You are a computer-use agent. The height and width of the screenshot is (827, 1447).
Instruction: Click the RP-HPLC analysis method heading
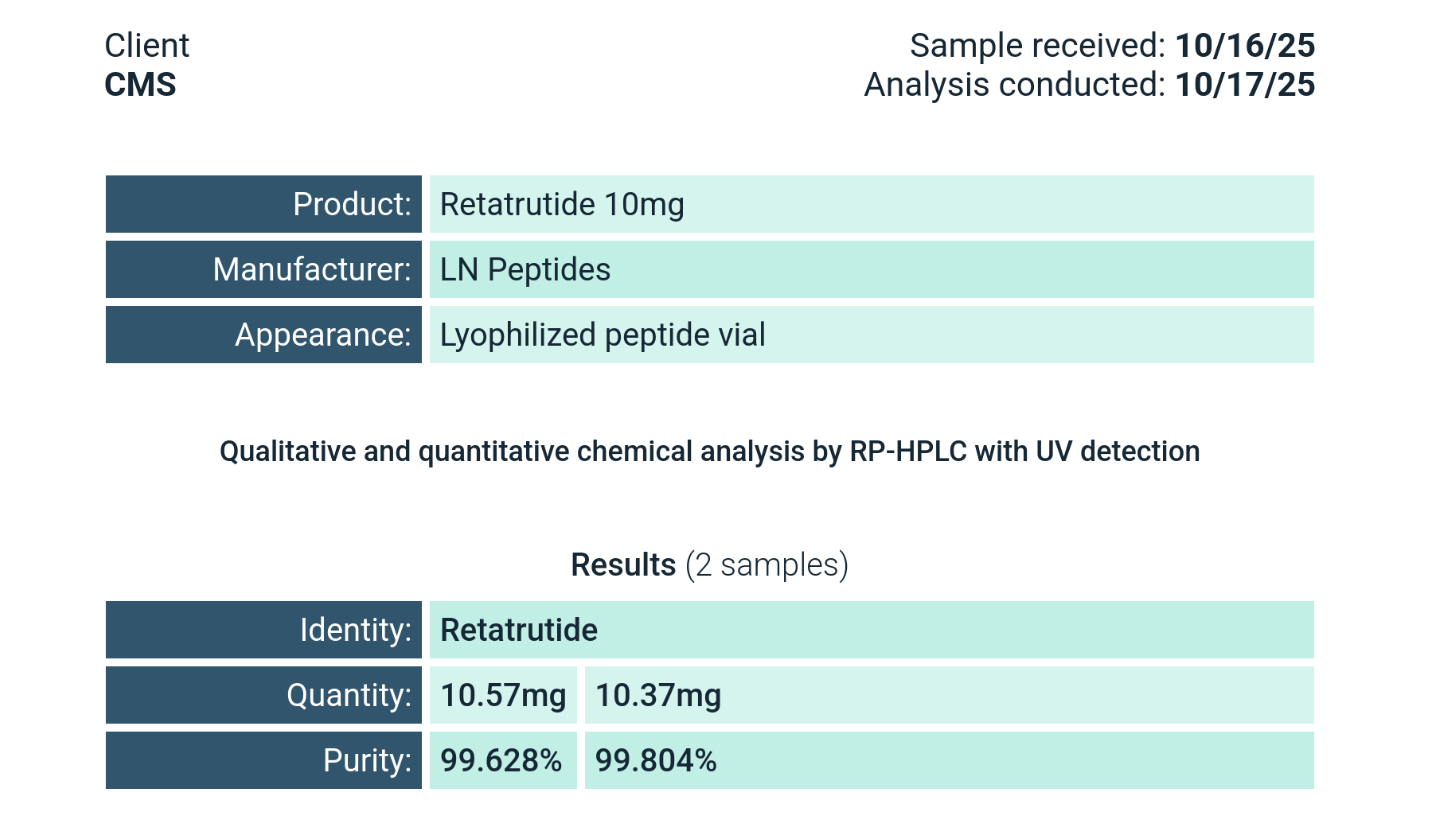(709, 452)
